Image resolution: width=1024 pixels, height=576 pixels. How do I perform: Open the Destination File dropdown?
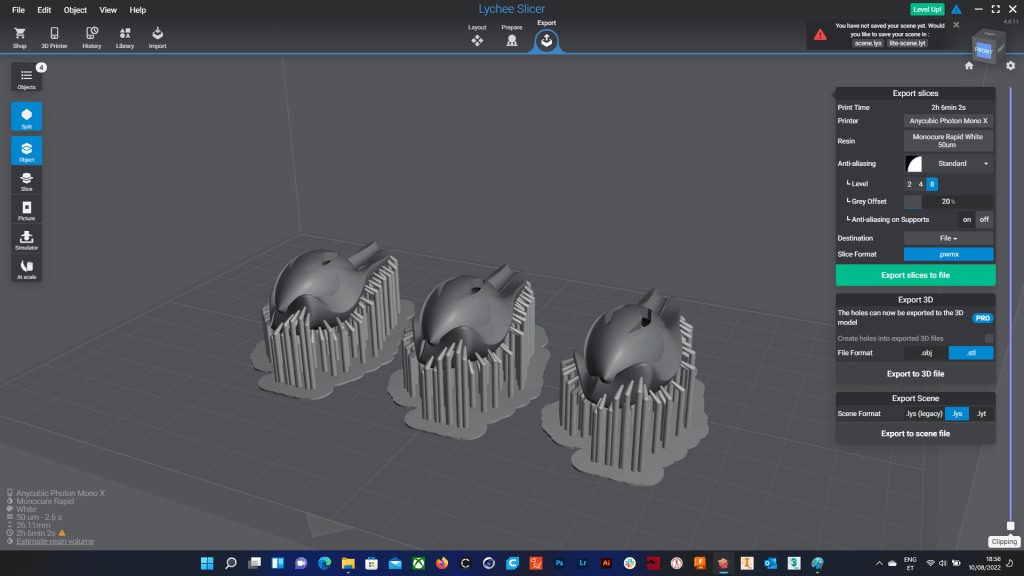[948, 238]
